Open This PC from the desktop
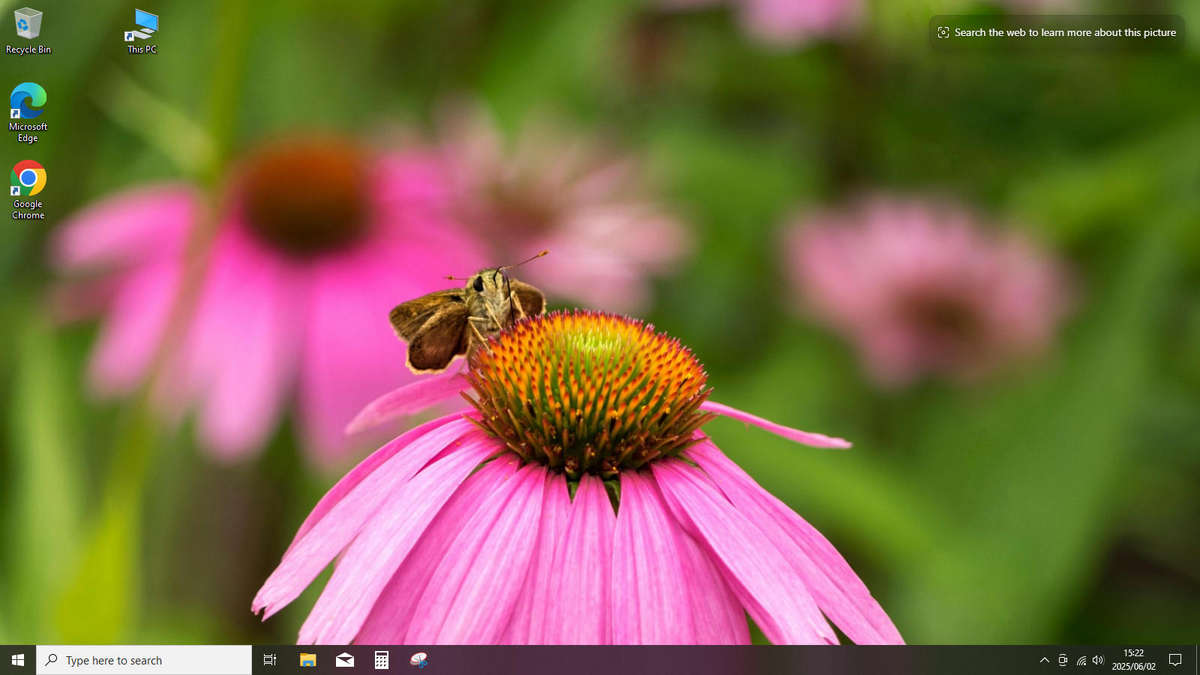The image size is (1200, 675). tap(142, 22)
